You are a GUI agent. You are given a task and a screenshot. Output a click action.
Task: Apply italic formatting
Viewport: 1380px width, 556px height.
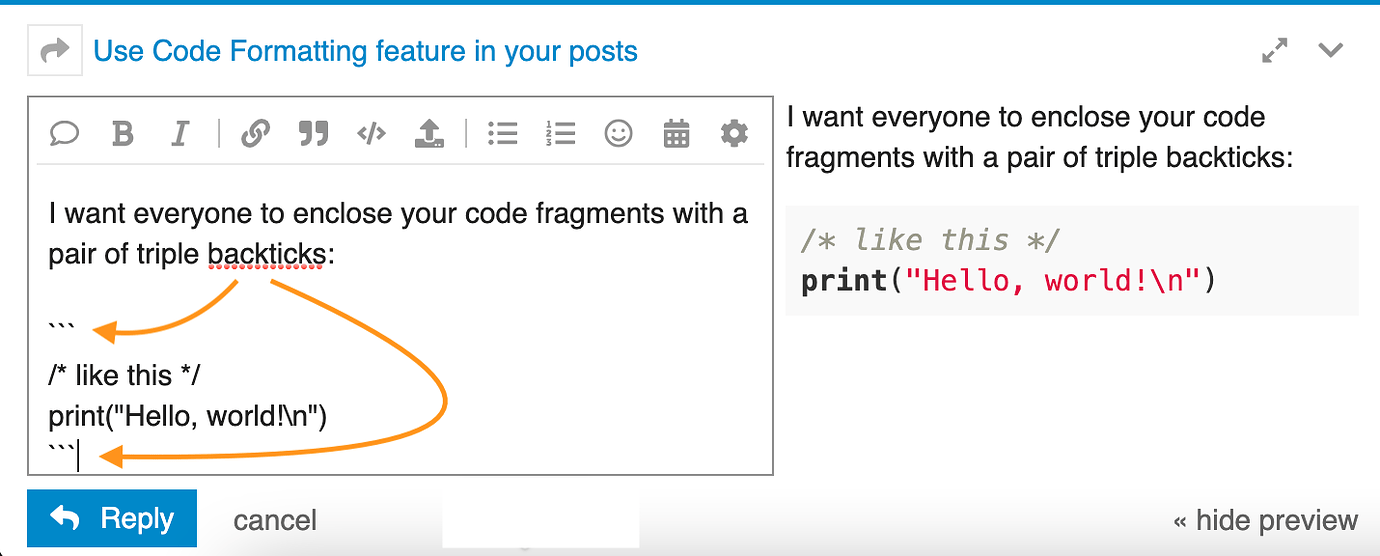coord(180,133)
